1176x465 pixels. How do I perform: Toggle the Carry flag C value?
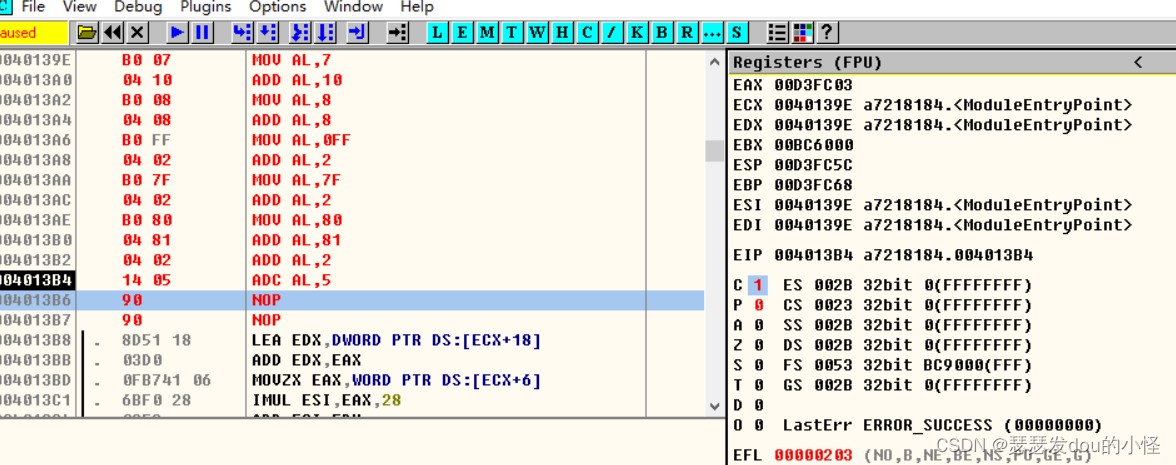(758, 286)
